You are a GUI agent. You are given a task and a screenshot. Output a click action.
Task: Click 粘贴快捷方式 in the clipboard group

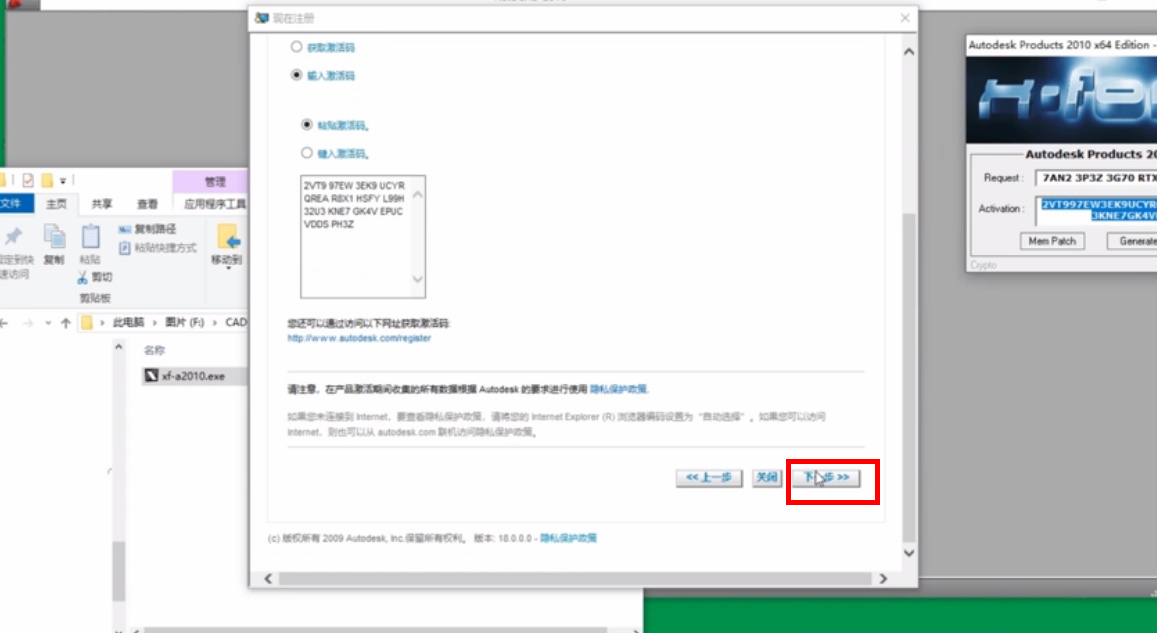157,248
